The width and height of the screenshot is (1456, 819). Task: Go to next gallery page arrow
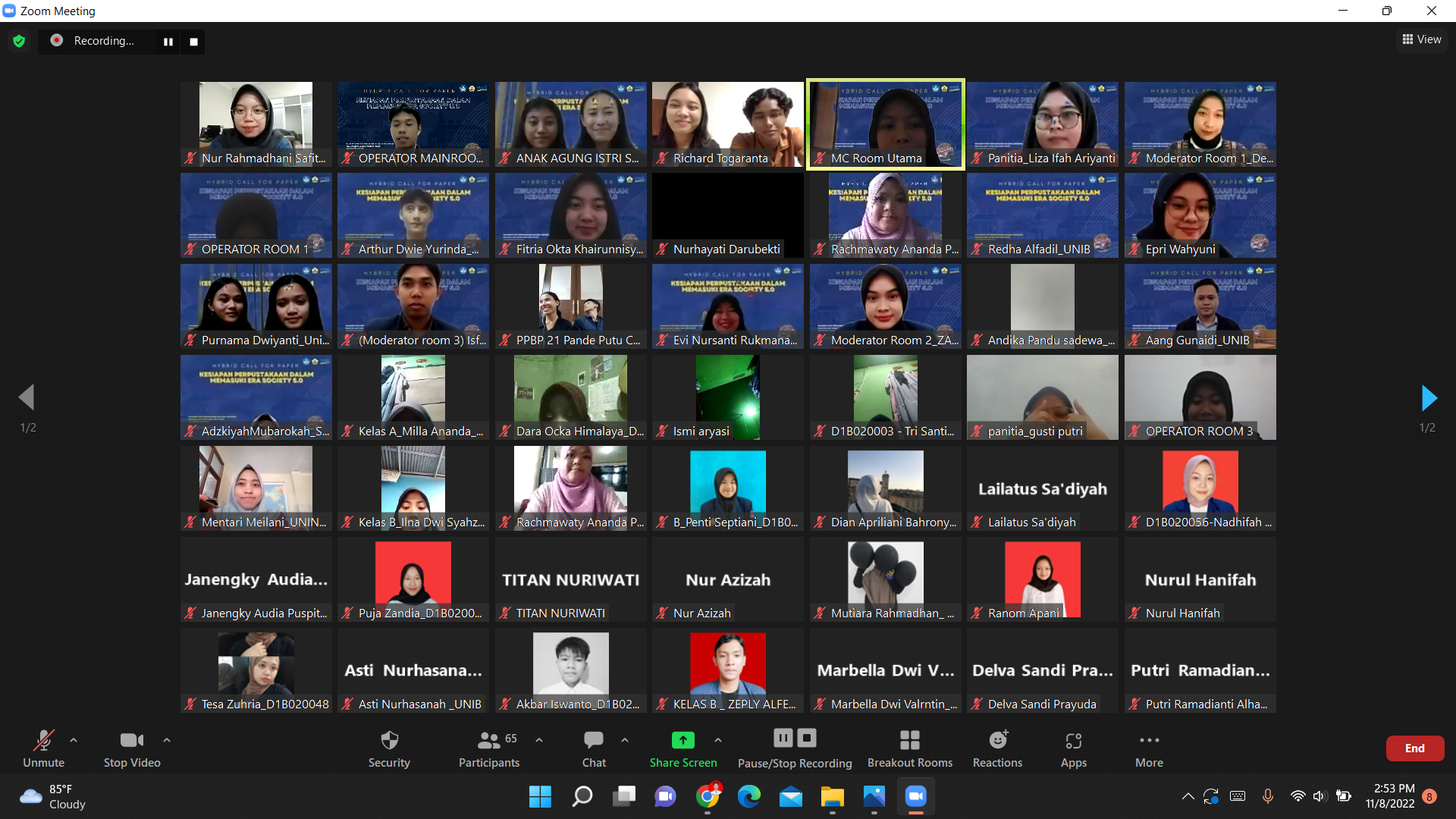pyautogui.click(x=1429, y=397)
